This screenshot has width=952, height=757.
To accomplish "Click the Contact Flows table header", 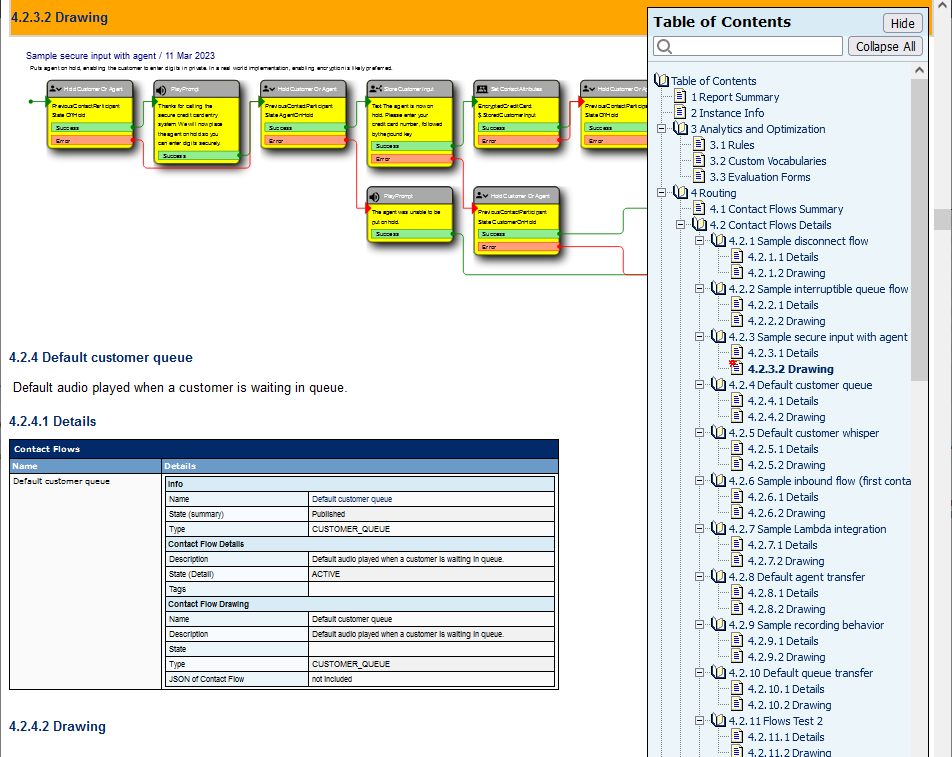I will pos(284,449).
